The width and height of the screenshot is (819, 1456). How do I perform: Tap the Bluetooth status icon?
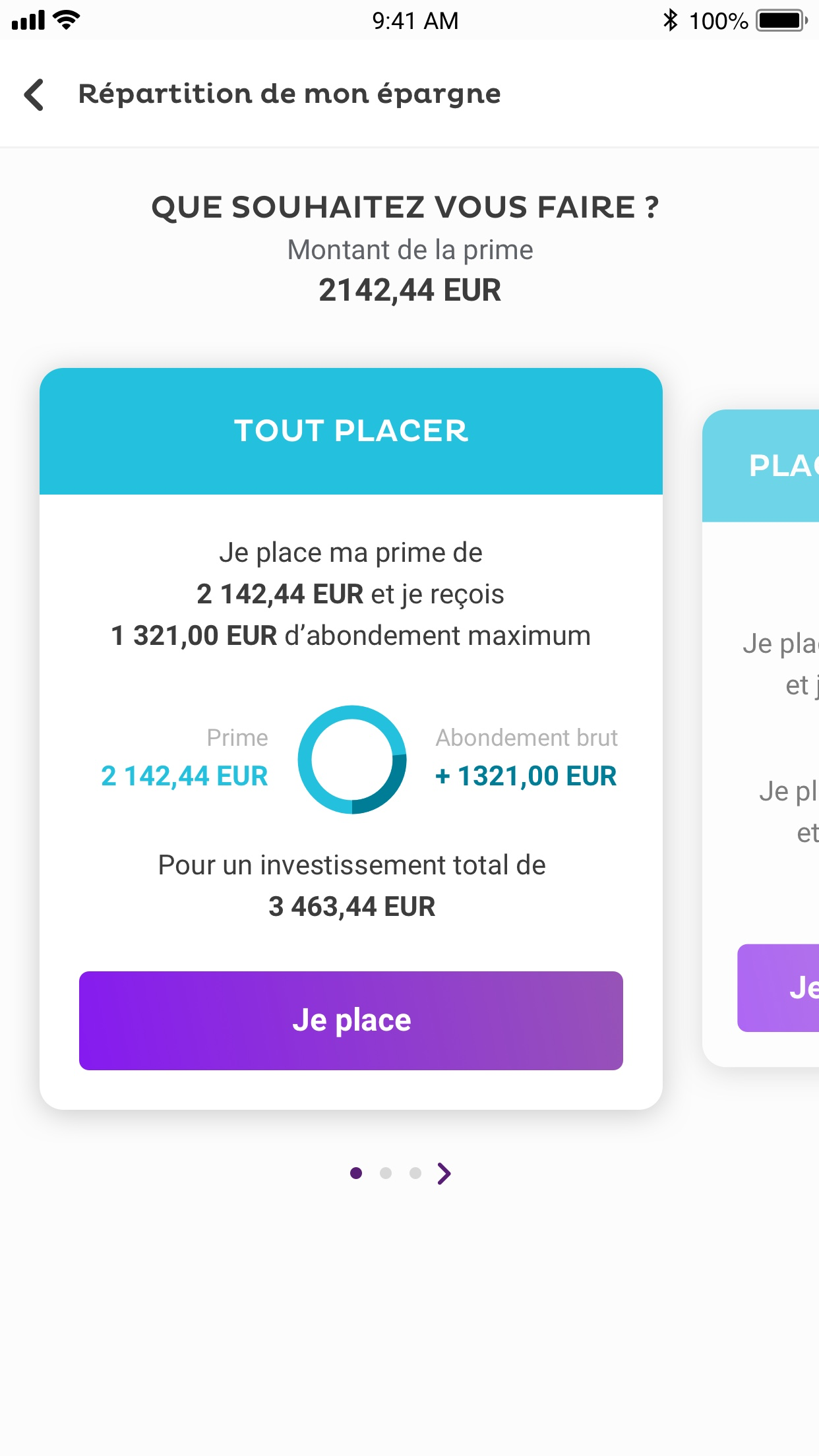pyautogui.click(x=670, y=20)
